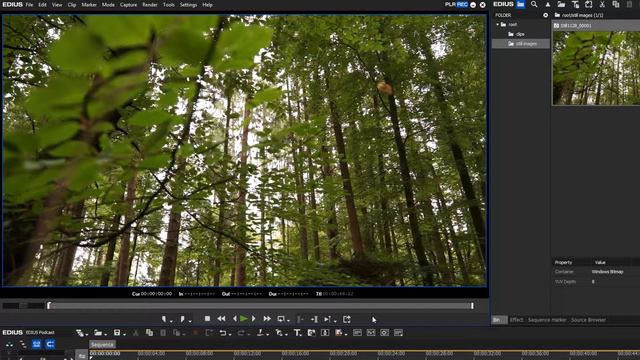
Task: Click the Stop playback button
Action: tap(207, 319)
